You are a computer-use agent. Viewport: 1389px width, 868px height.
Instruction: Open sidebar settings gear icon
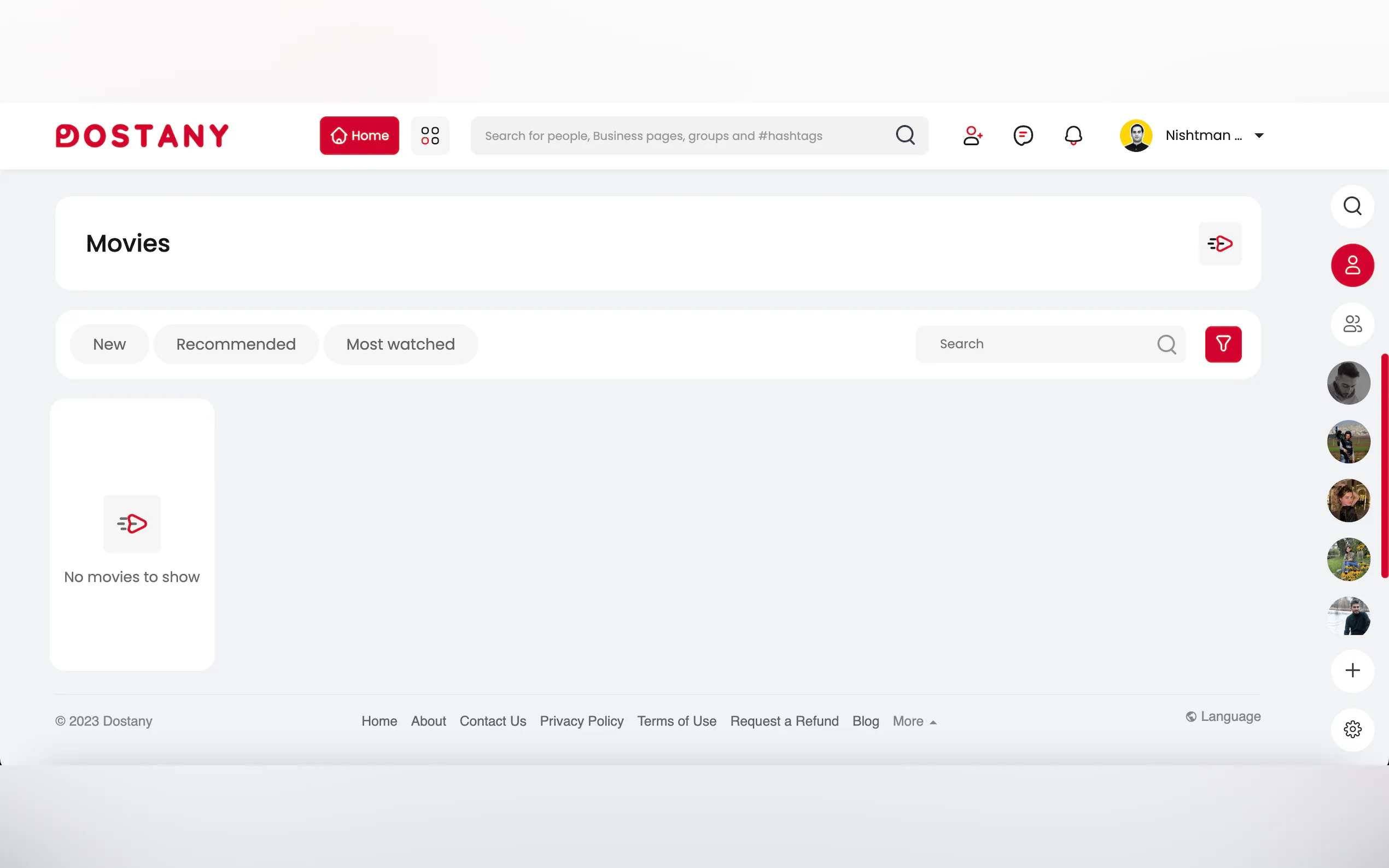[x=1352, y=729]
